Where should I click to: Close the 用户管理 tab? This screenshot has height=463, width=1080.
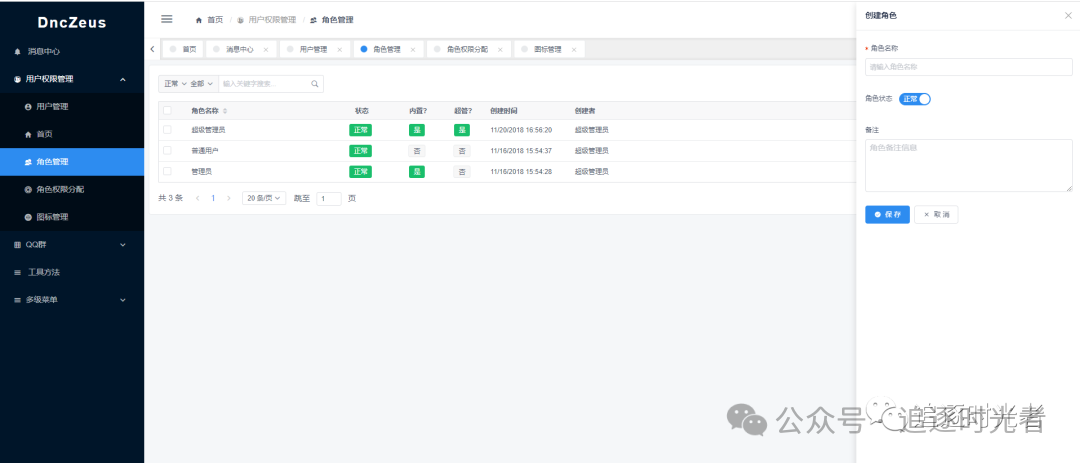click(x=340, y=50)
